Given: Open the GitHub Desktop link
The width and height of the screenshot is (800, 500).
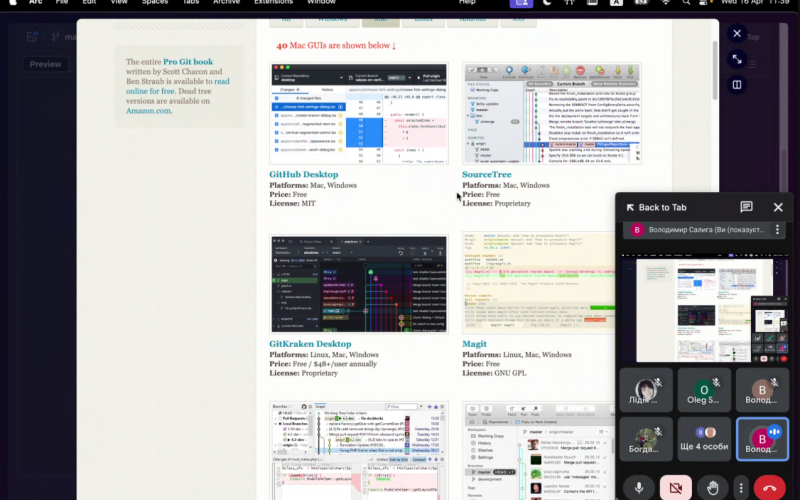Looking at the screenshot, I should click(304, 174).
